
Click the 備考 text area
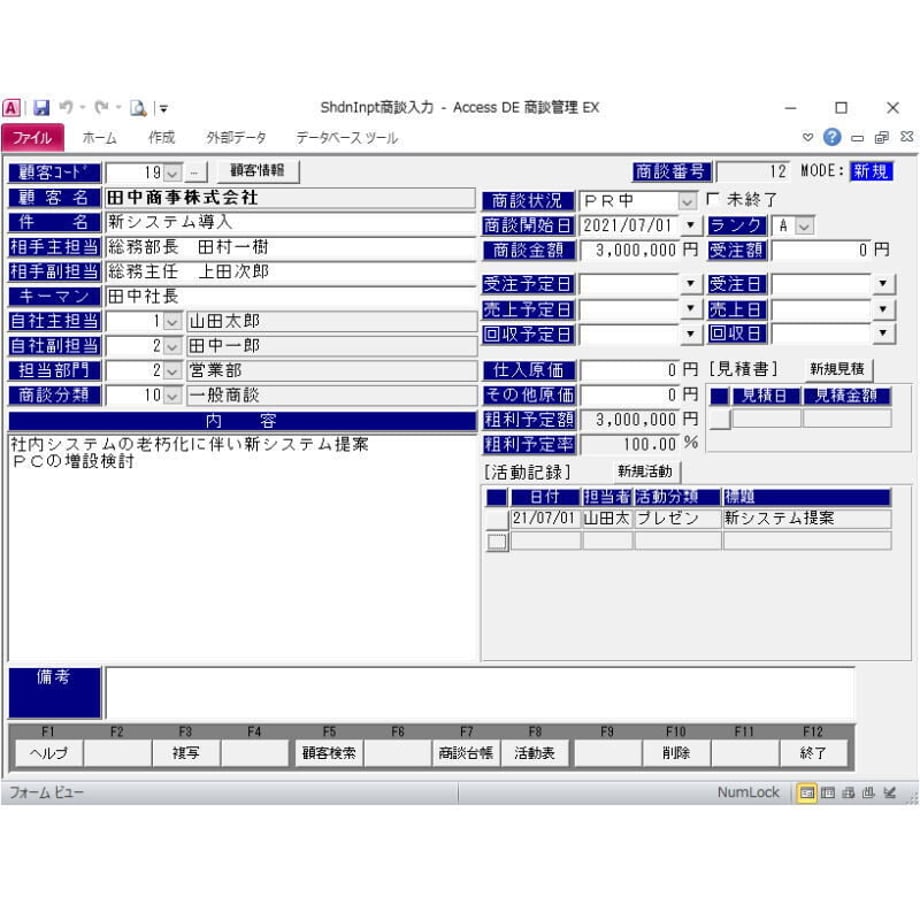click(479, 693)
